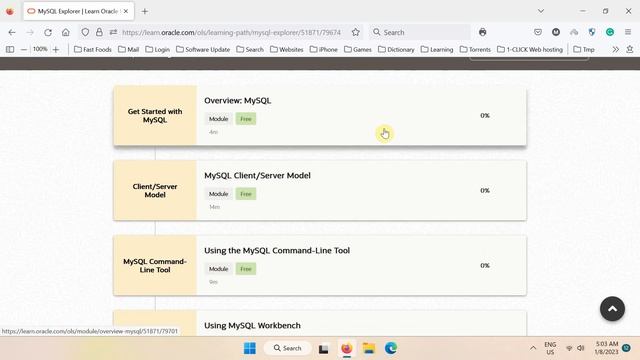The height and width of the screenshot is (360, 640).
Task: Click Free badge under Overview: MySQL
Action: (246, 119)
